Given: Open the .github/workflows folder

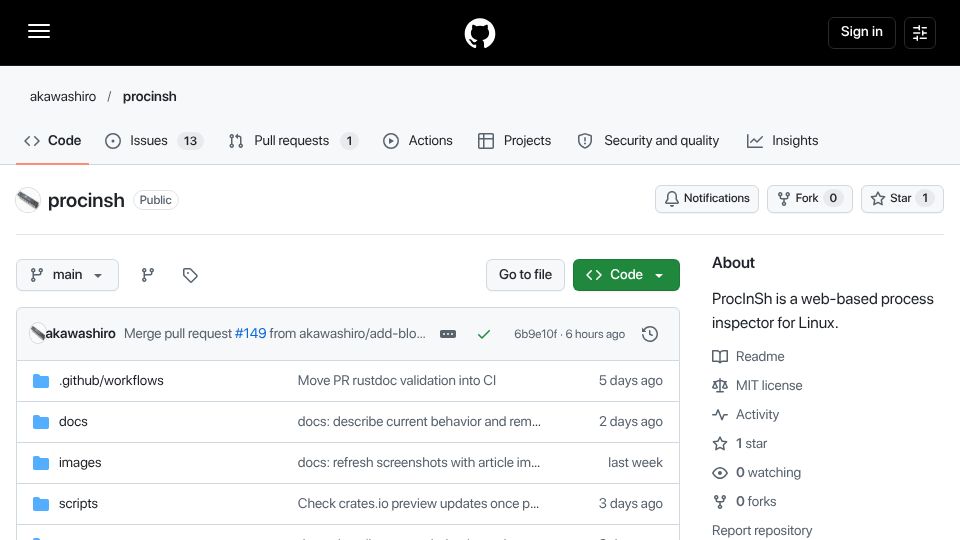Looking at the screenshot, I should (111, 381).
